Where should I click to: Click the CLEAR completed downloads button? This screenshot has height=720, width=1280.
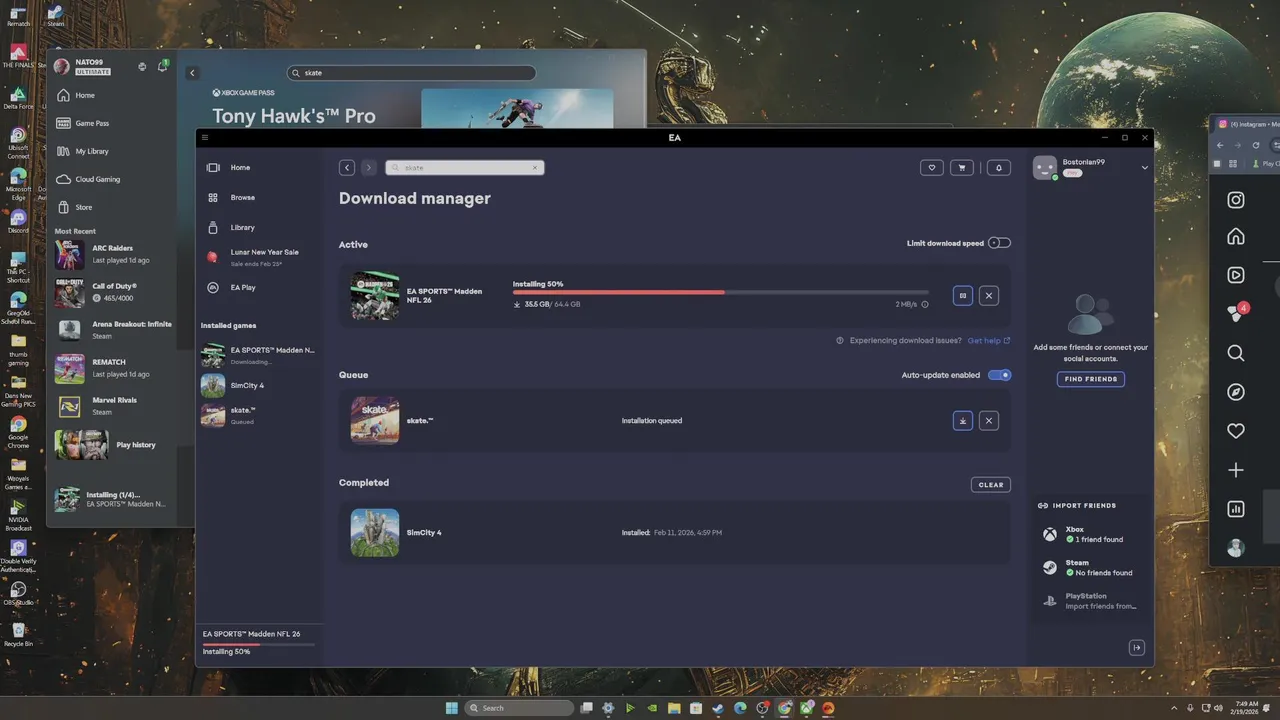coord(991,485)
